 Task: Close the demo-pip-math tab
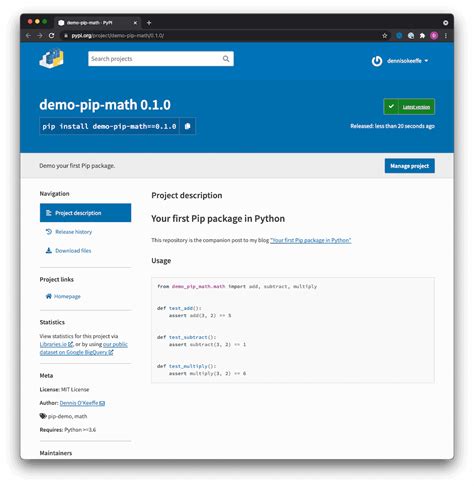pos(135,23)
